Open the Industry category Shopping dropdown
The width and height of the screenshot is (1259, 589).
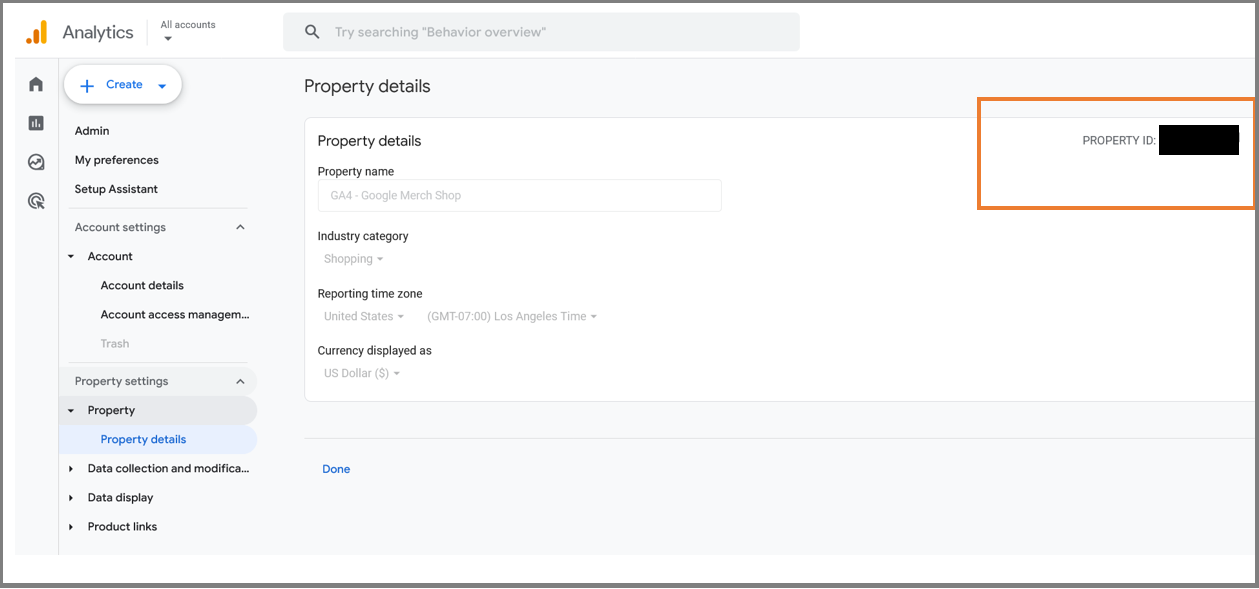[354, 259]
